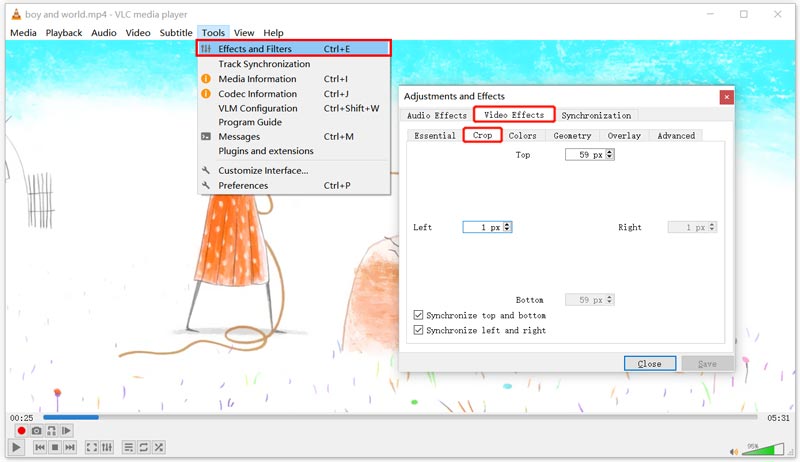Click the Media Information info icon

coord(206,79)
